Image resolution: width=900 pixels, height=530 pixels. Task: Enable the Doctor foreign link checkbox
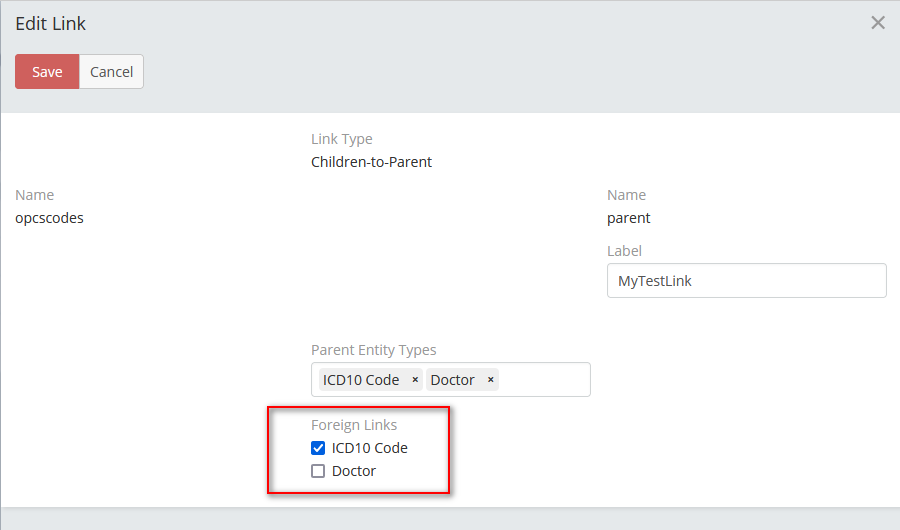click(318, 471)
